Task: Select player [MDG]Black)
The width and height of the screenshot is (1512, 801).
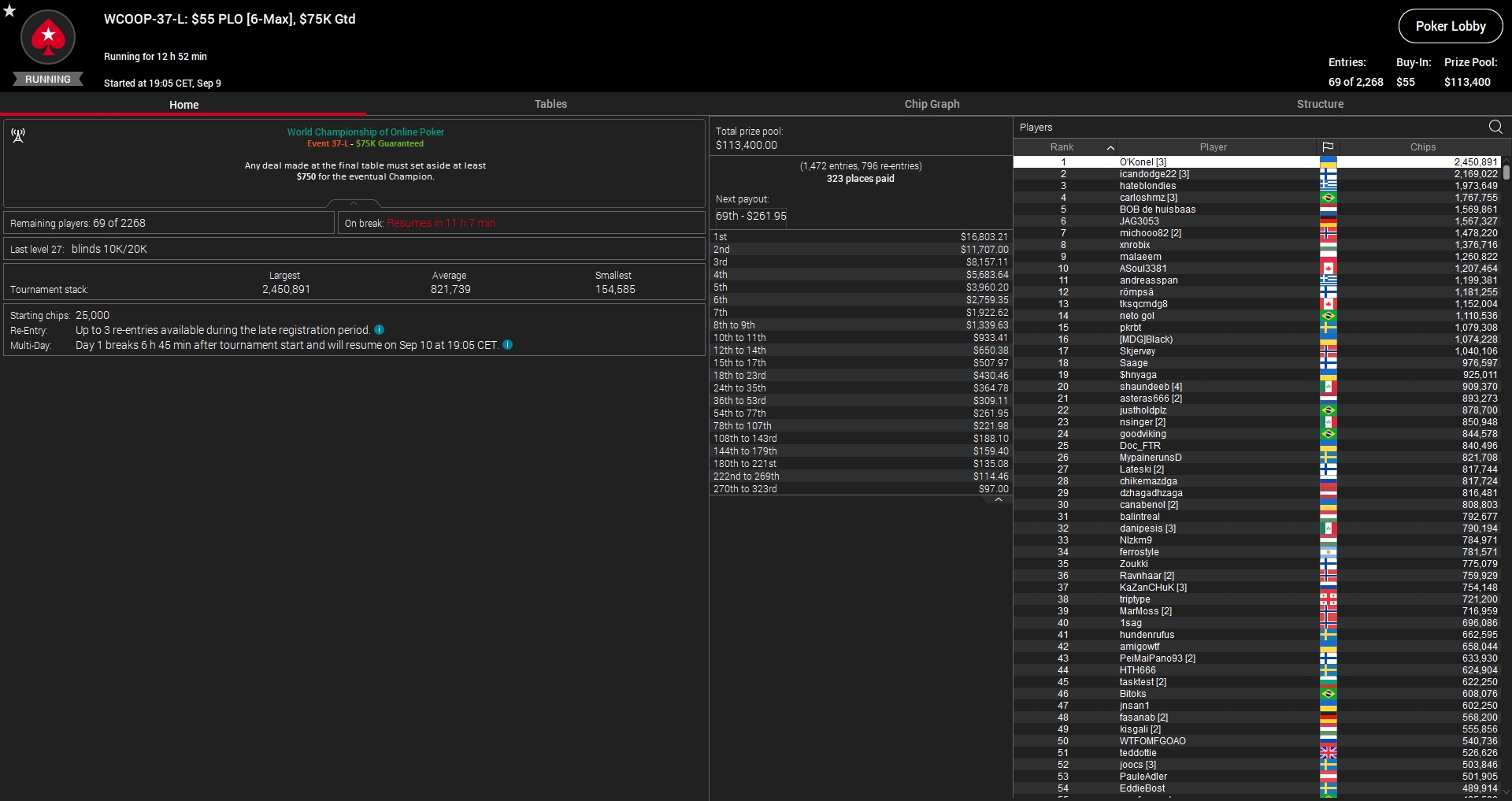Action: coord(1258,339)
